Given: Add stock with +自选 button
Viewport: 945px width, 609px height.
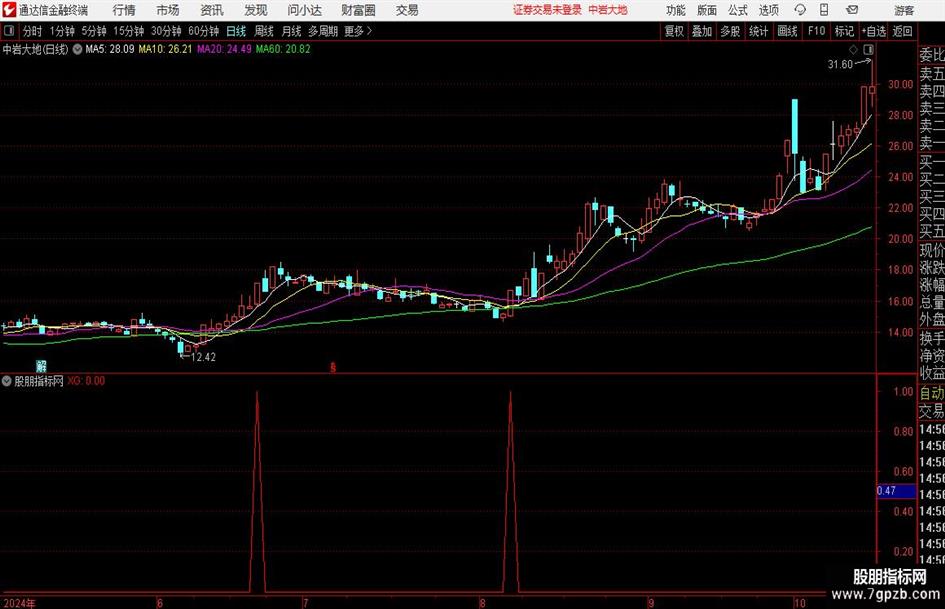Looking at the screenshot, I should (x=874, y=31).
